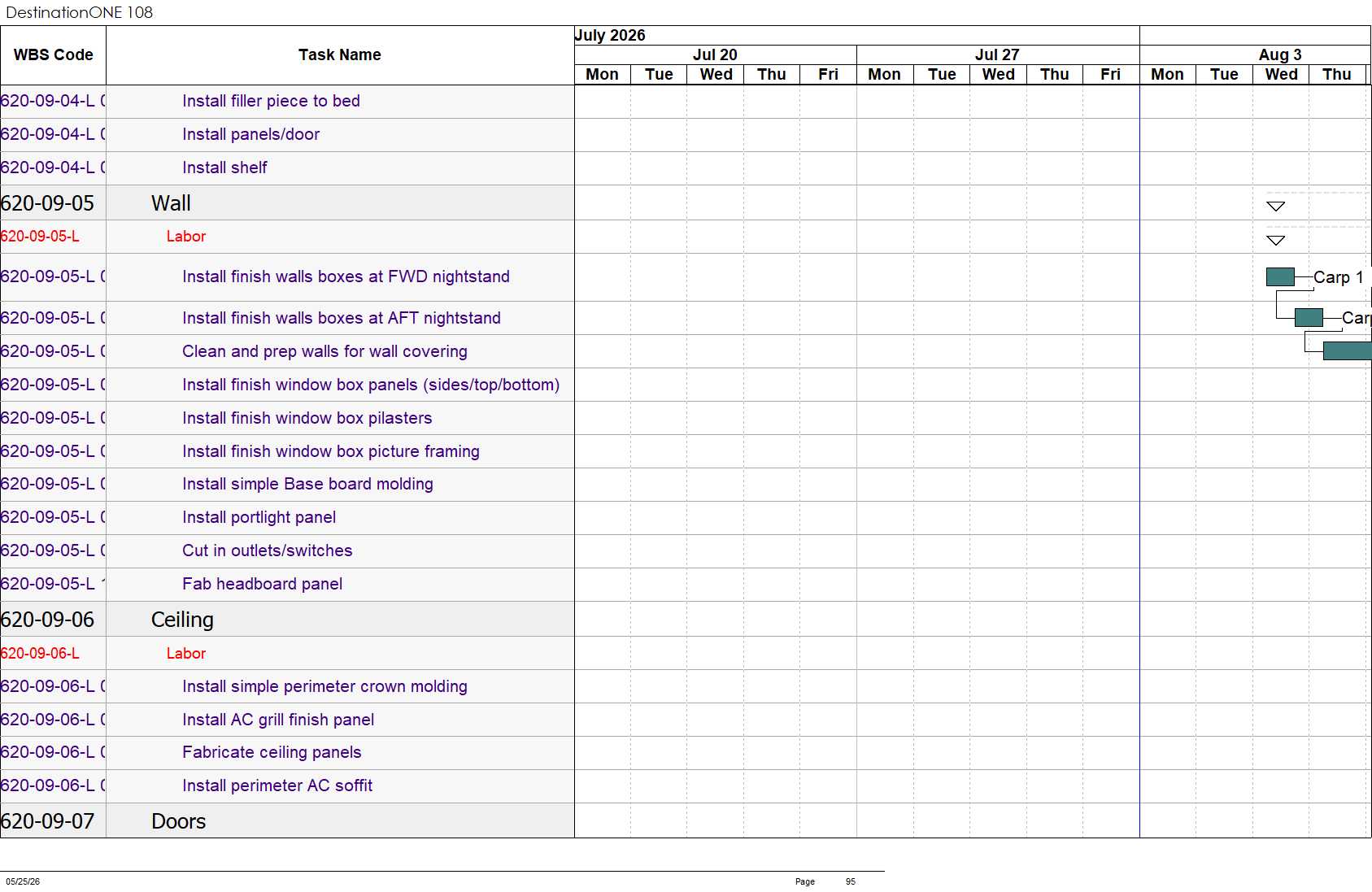Select the red Labor row under Ceiling
The width and height of the screenshot is (1372, 892).
pos(287,653)
